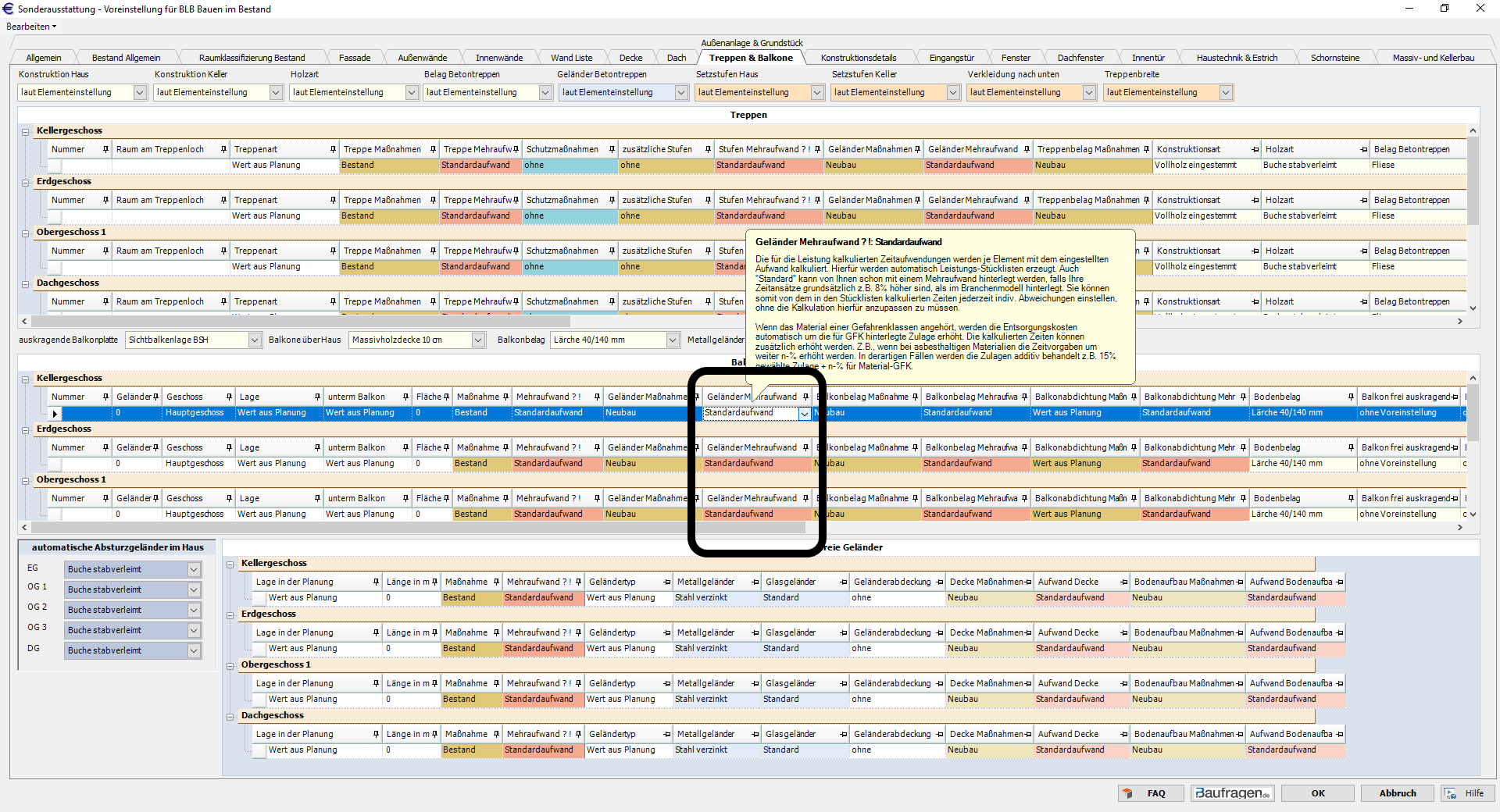Confirm settings with the OK button
Screen dimensions: 1500x812
pyautogui.click(x=1318, y=793)
